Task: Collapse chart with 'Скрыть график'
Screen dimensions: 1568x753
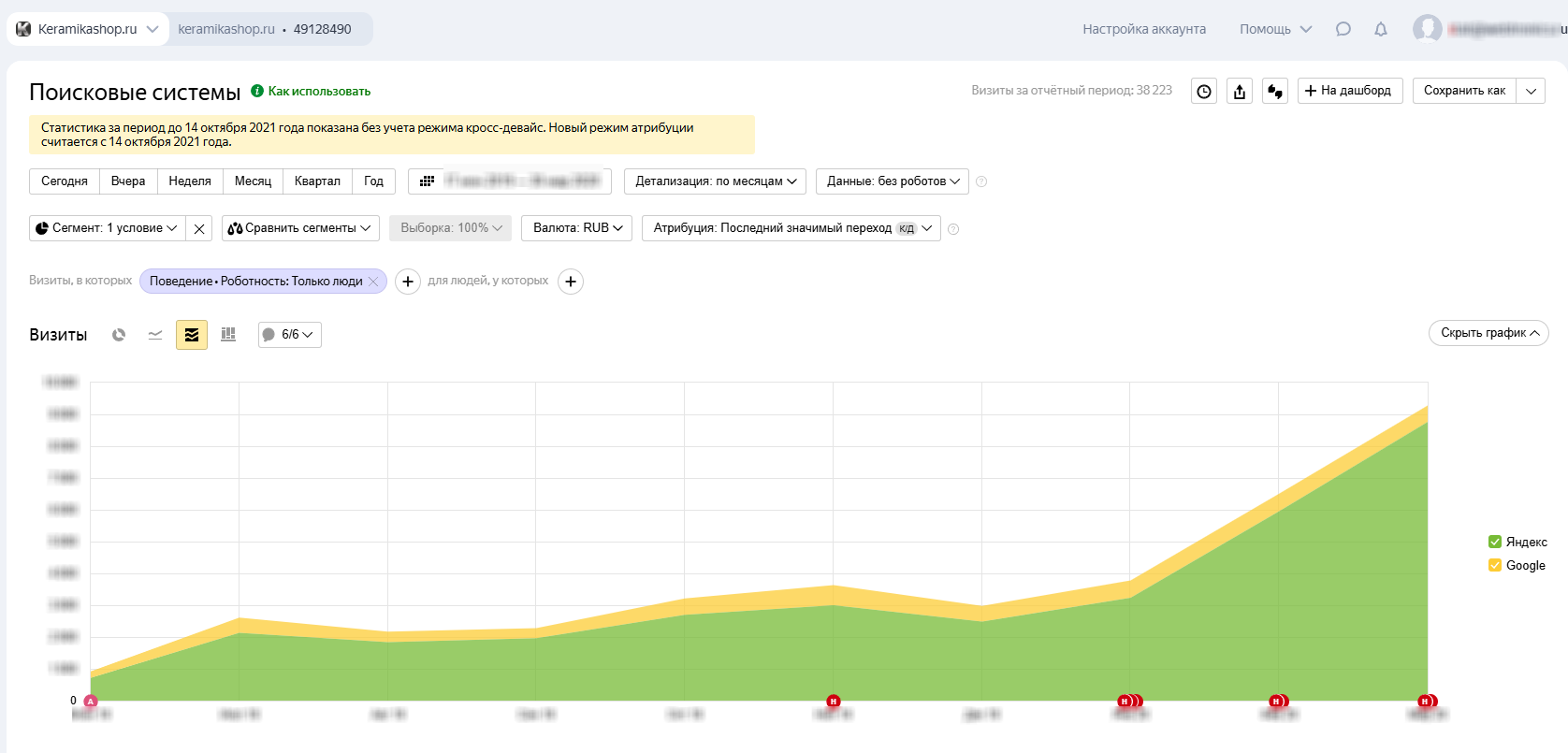Action: (1488, 333)
